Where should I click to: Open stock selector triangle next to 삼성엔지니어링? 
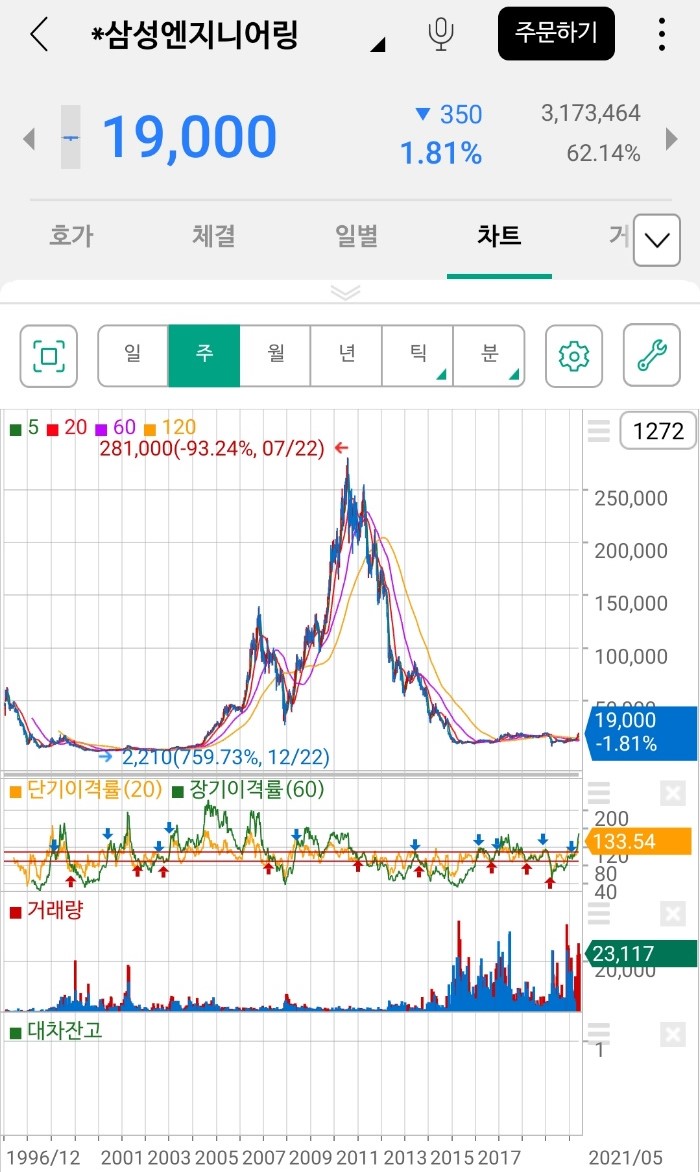[378, 45]
